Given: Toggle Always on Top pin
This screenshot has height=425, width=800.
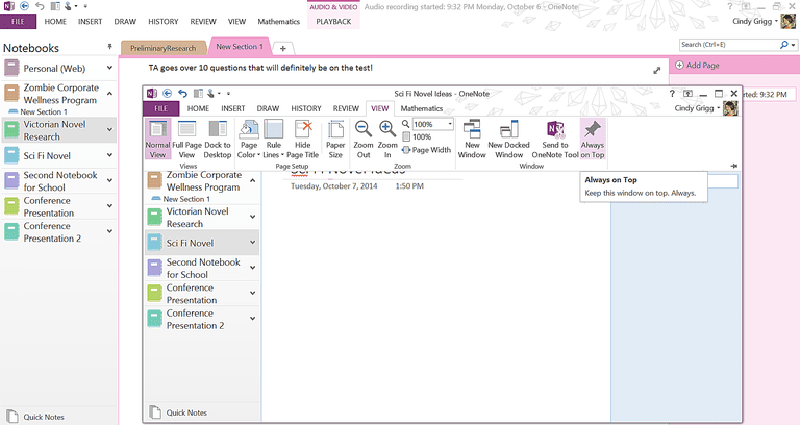Looking at the screenshot, I should pyautogui.click(x=592, y=139).
